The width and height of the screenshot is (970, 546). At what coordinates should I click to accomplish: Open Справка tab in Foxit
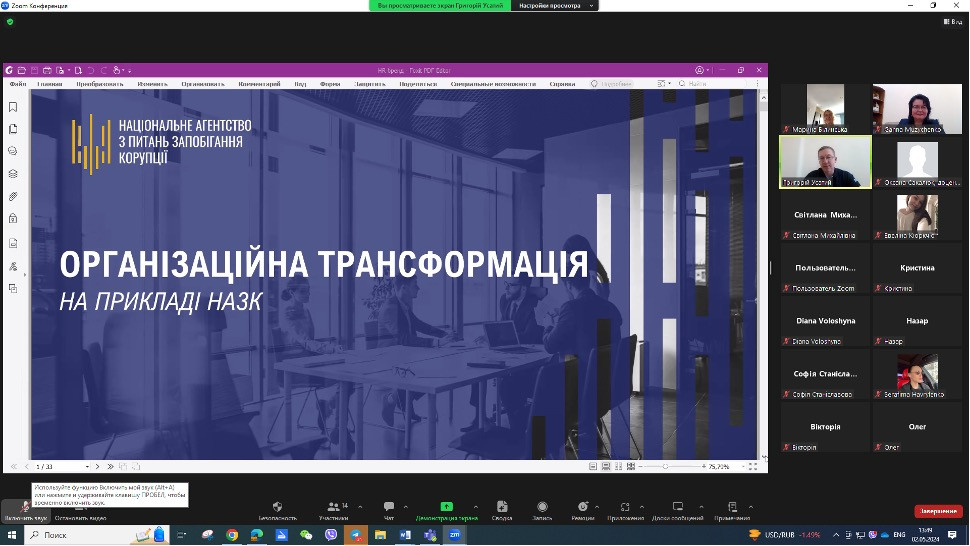pyautogui.click(x=562, y=83)
